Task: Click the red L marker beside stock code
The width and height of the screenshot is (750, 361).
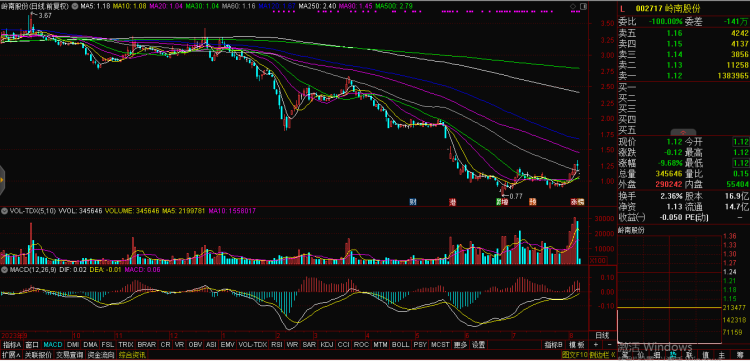Action: (x=623, y=8)
